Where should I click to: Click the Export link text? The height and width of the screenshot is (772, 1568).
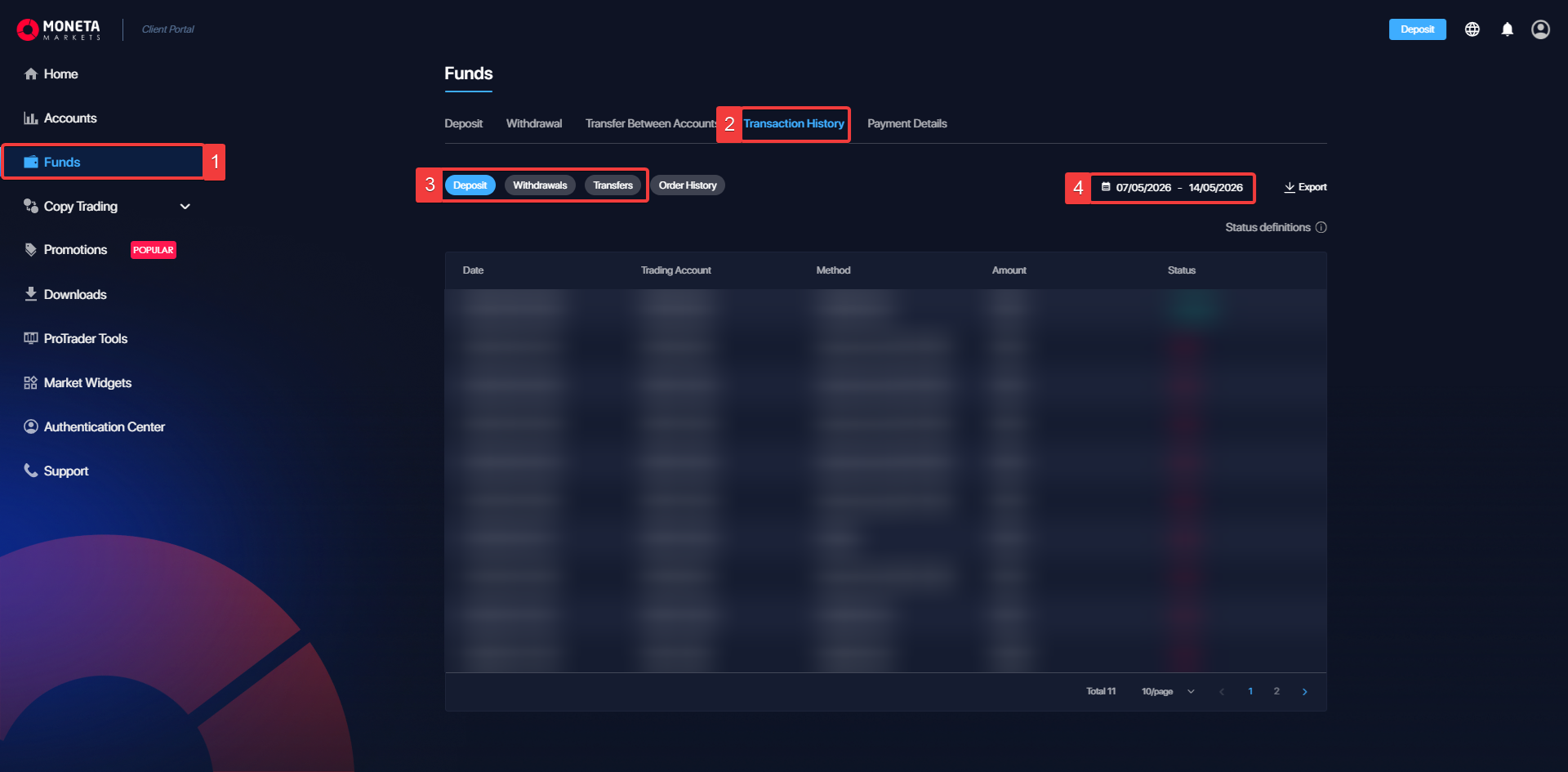tap(1312, 187)
